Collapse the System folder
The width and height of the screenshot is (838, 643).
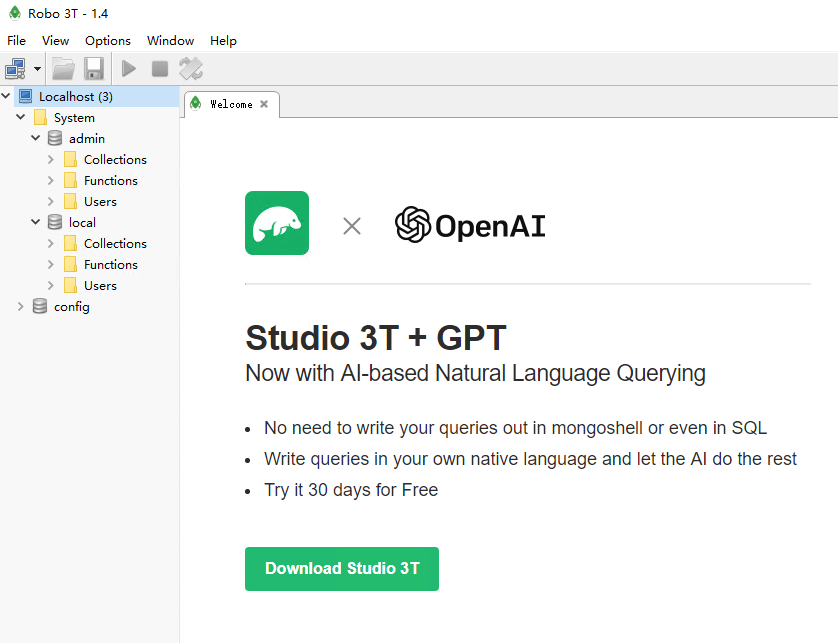tap(21, 117)
